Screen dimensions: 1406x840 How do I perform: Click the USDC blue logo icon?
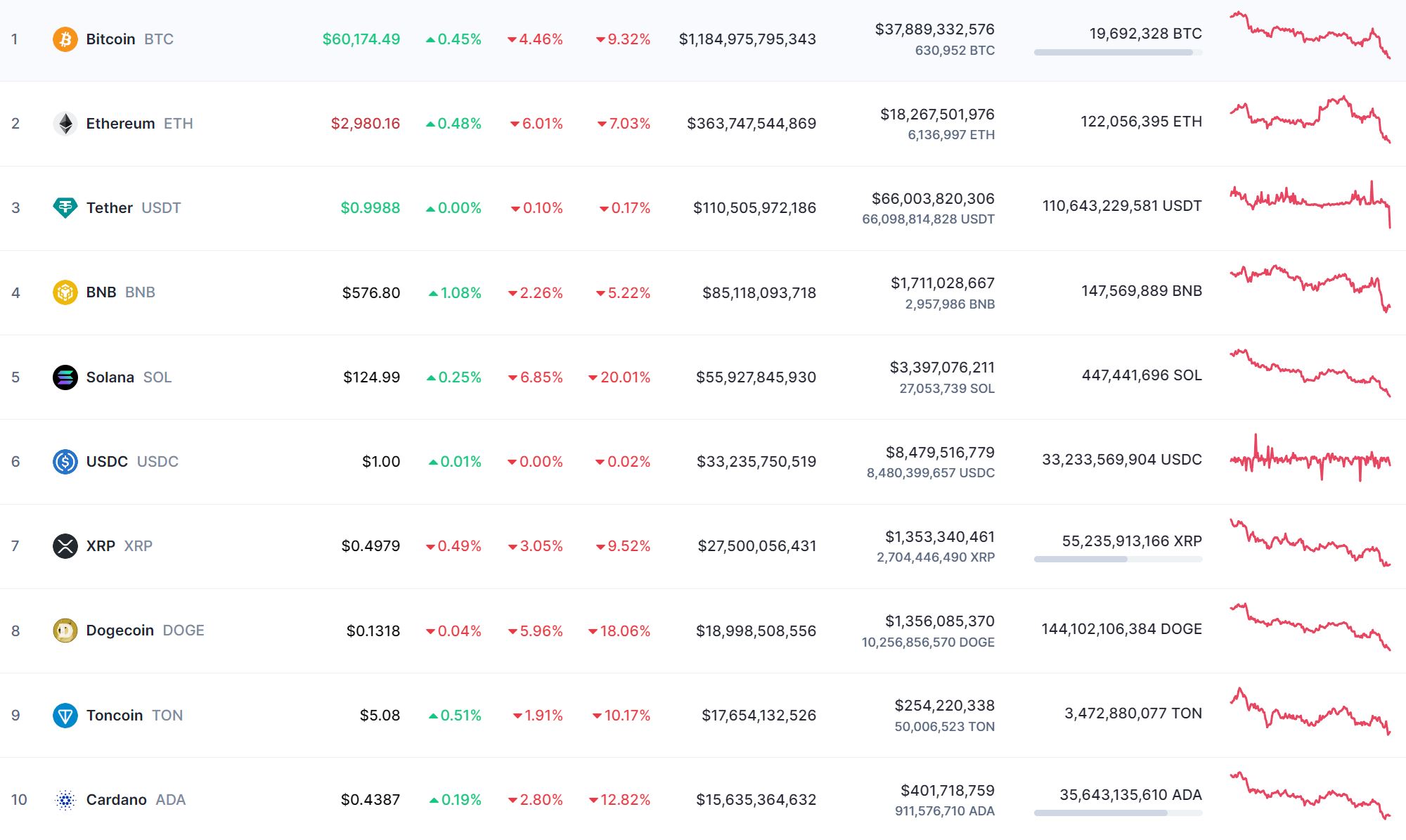coord(65,462)
